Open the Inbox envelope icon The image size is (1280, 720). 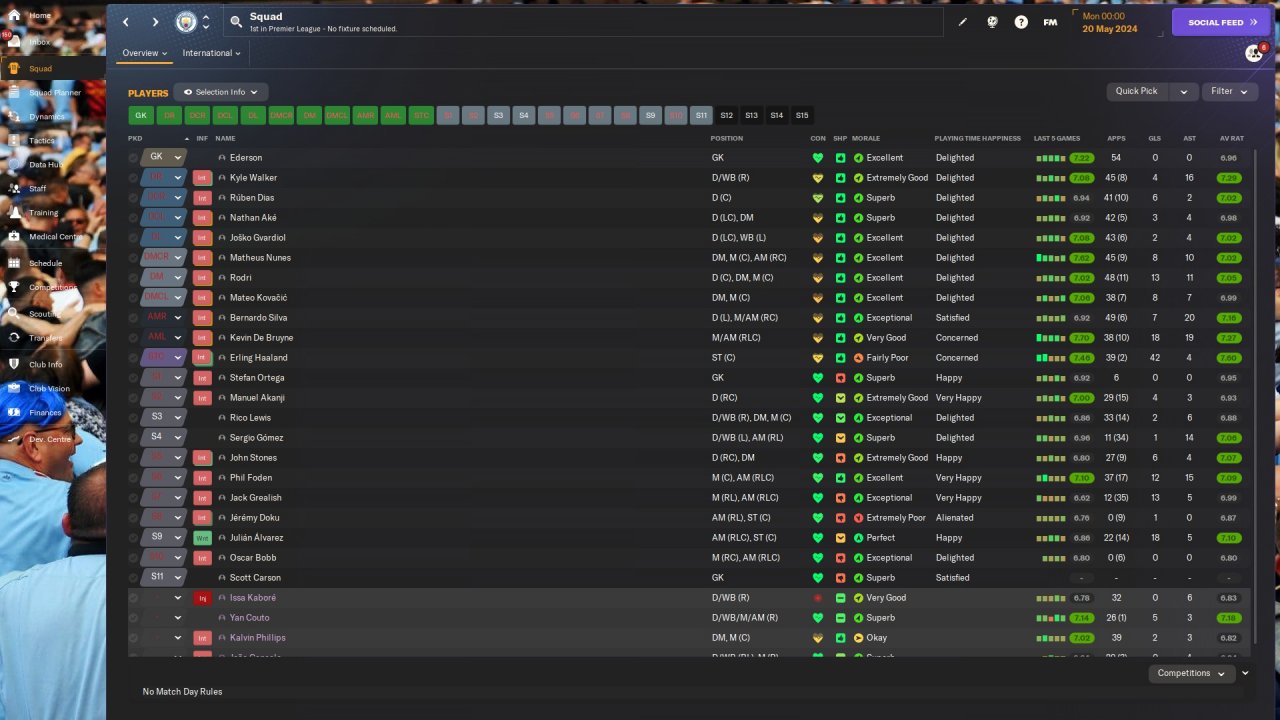tap(15, 42)
